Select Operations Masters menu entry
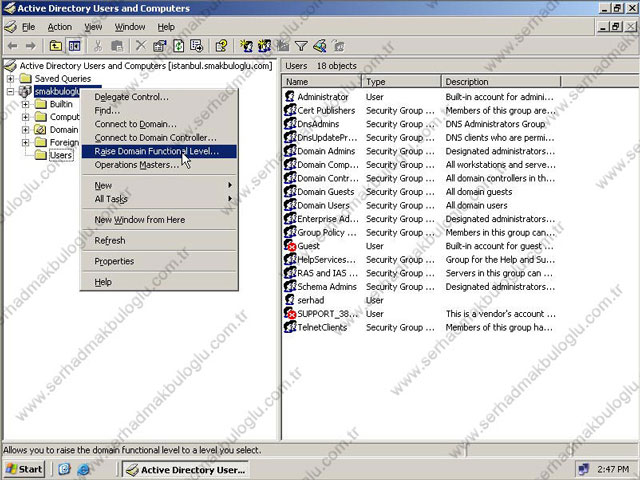640x480 pixels. pyautogui.click(x=159, y=165)
